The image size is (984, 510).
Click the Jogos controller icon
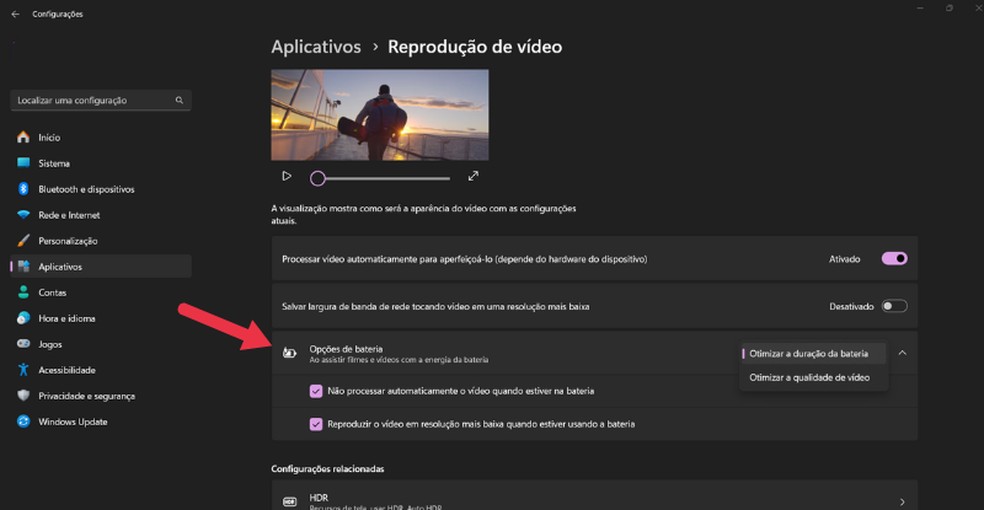pos(24,344)
